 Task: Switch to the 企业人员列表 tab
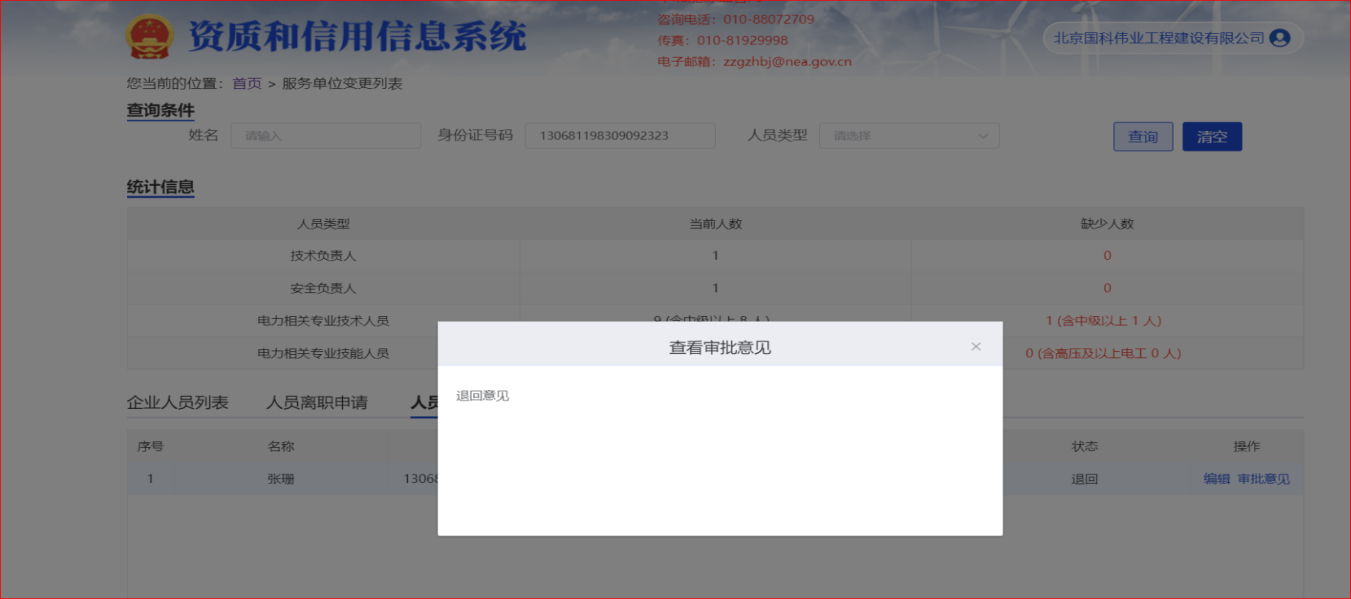pyautogui.click(x=177, y=403)
